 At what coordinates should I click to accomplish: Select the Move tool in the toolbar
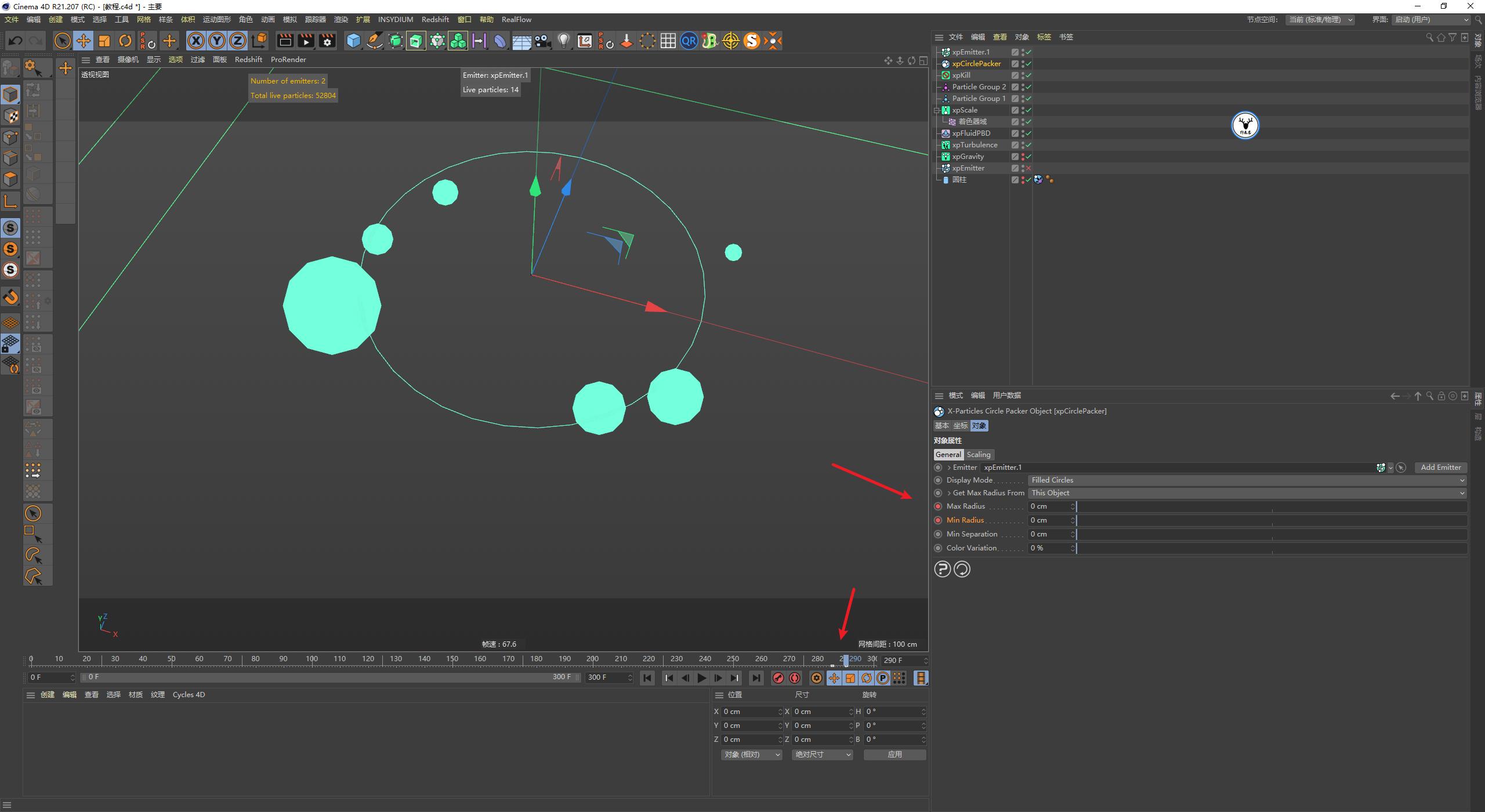click(84, 41)
